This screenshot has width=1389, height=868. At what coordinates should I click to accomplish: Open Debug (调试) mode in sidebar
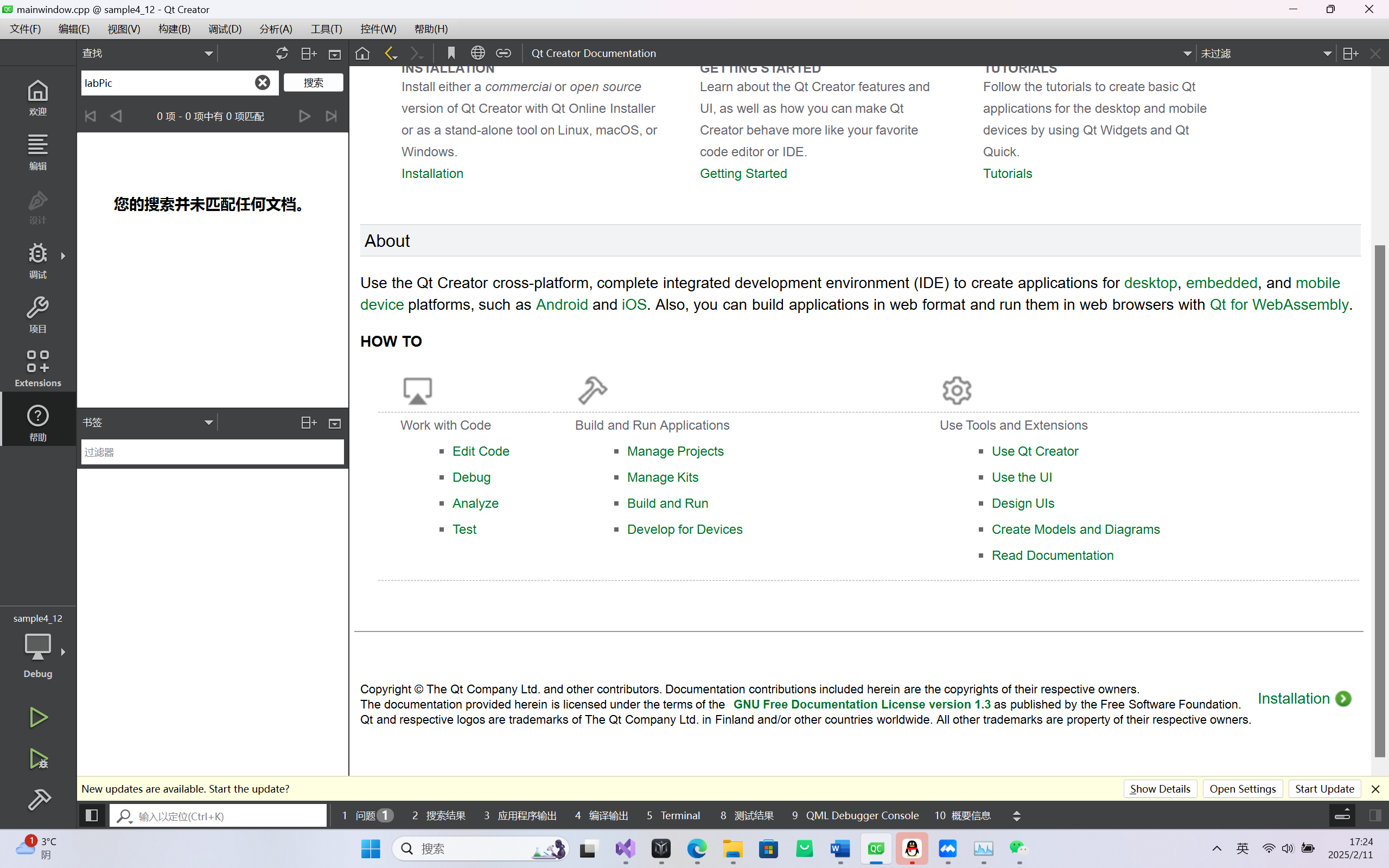tap(38, 260)
